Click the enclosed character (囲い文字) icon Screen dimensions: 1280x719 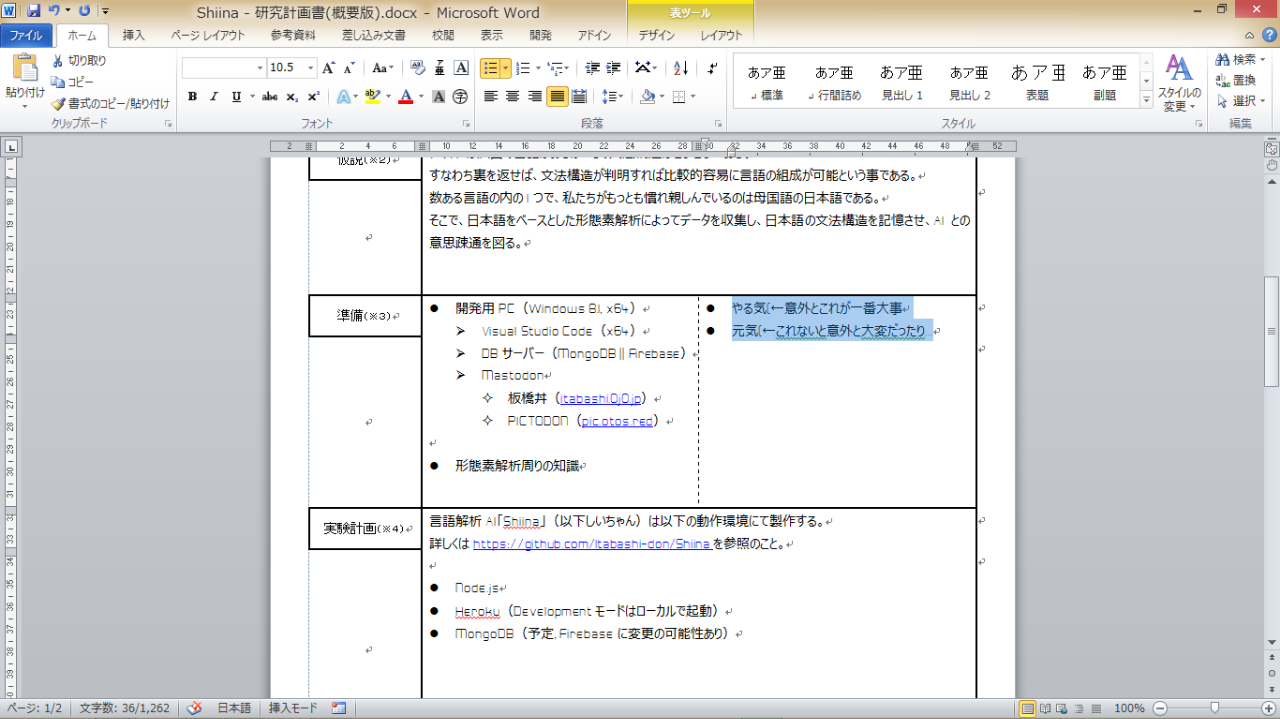[x=460, y=97]
